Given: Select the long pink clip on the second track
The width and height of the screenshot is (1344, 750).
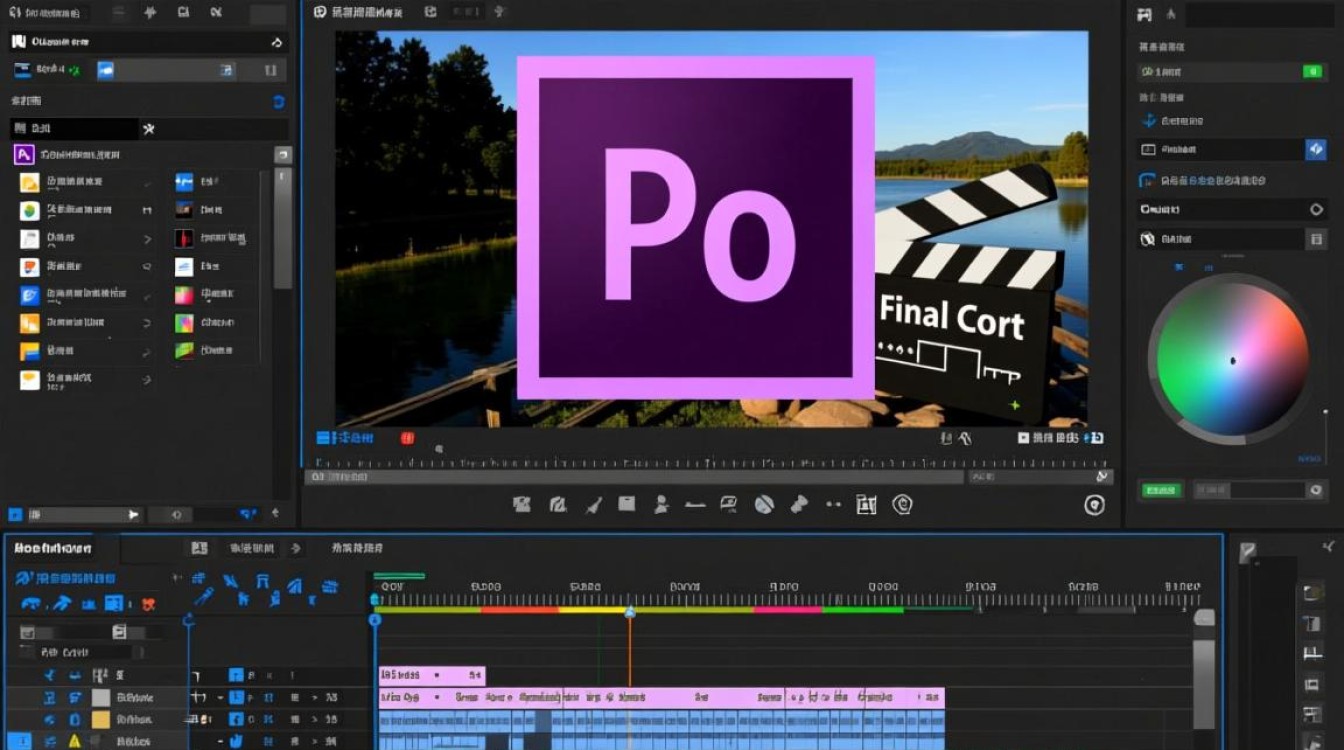Looking at the screenshot, I should coord(662,698).
